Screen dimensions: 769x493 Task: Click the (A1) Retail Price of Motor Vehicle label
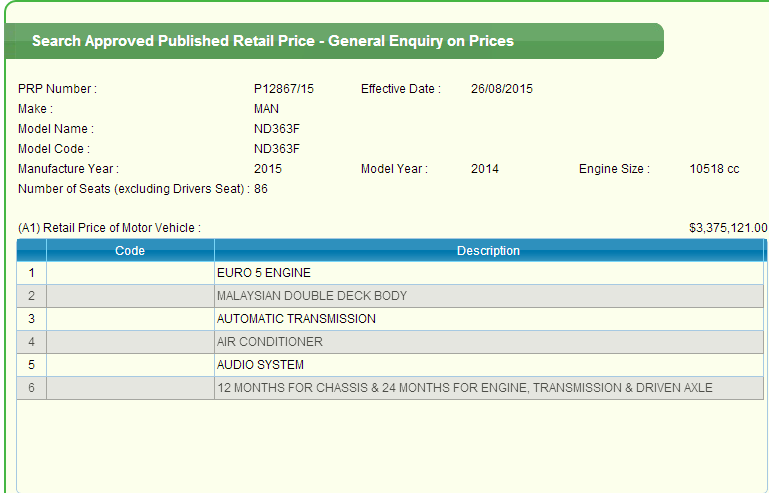click(x=109, y=228)
